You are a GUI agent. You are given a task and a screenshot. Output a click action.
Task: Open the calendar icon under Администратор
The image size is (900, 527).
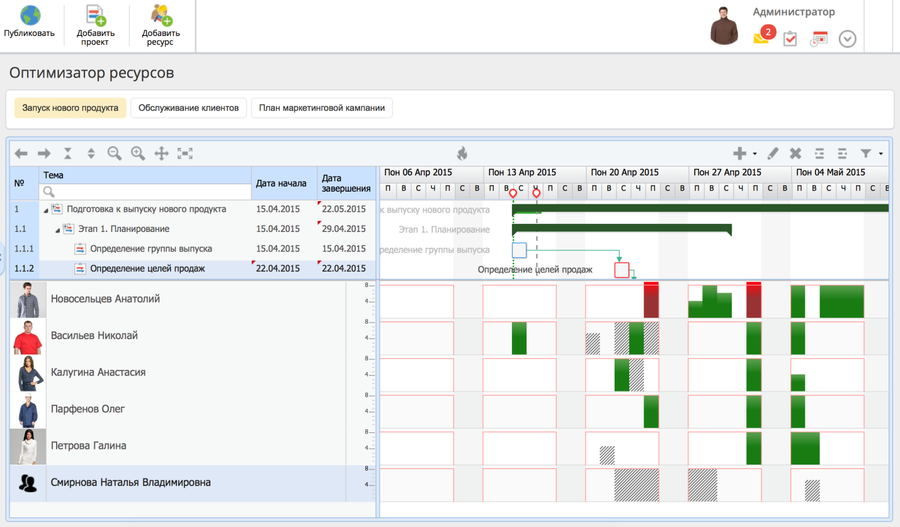[x=819, y=39]
